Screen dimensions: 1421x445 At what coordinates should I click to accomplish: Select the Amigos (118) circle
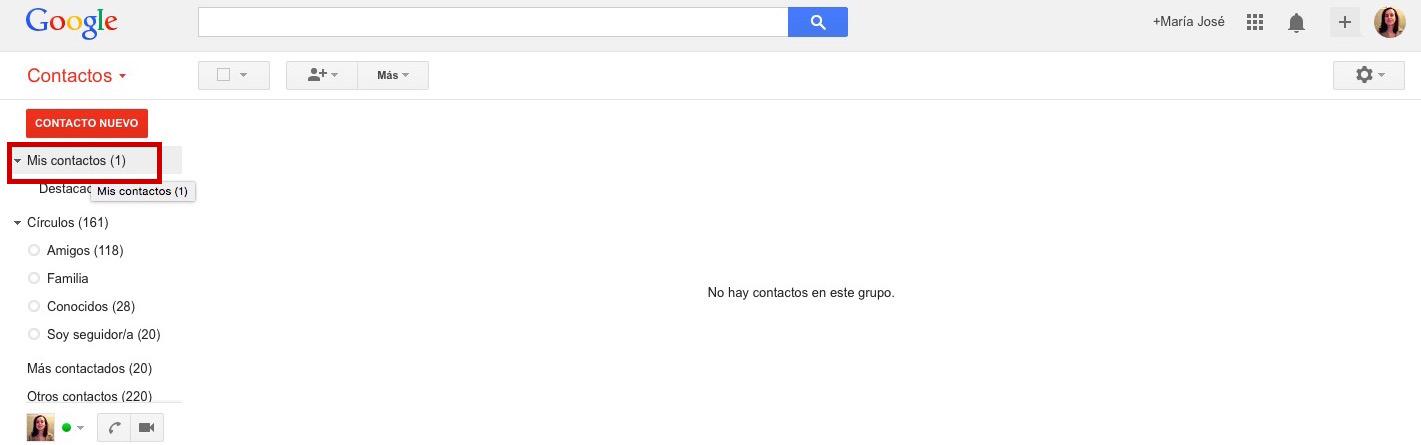tap(85, 250)
